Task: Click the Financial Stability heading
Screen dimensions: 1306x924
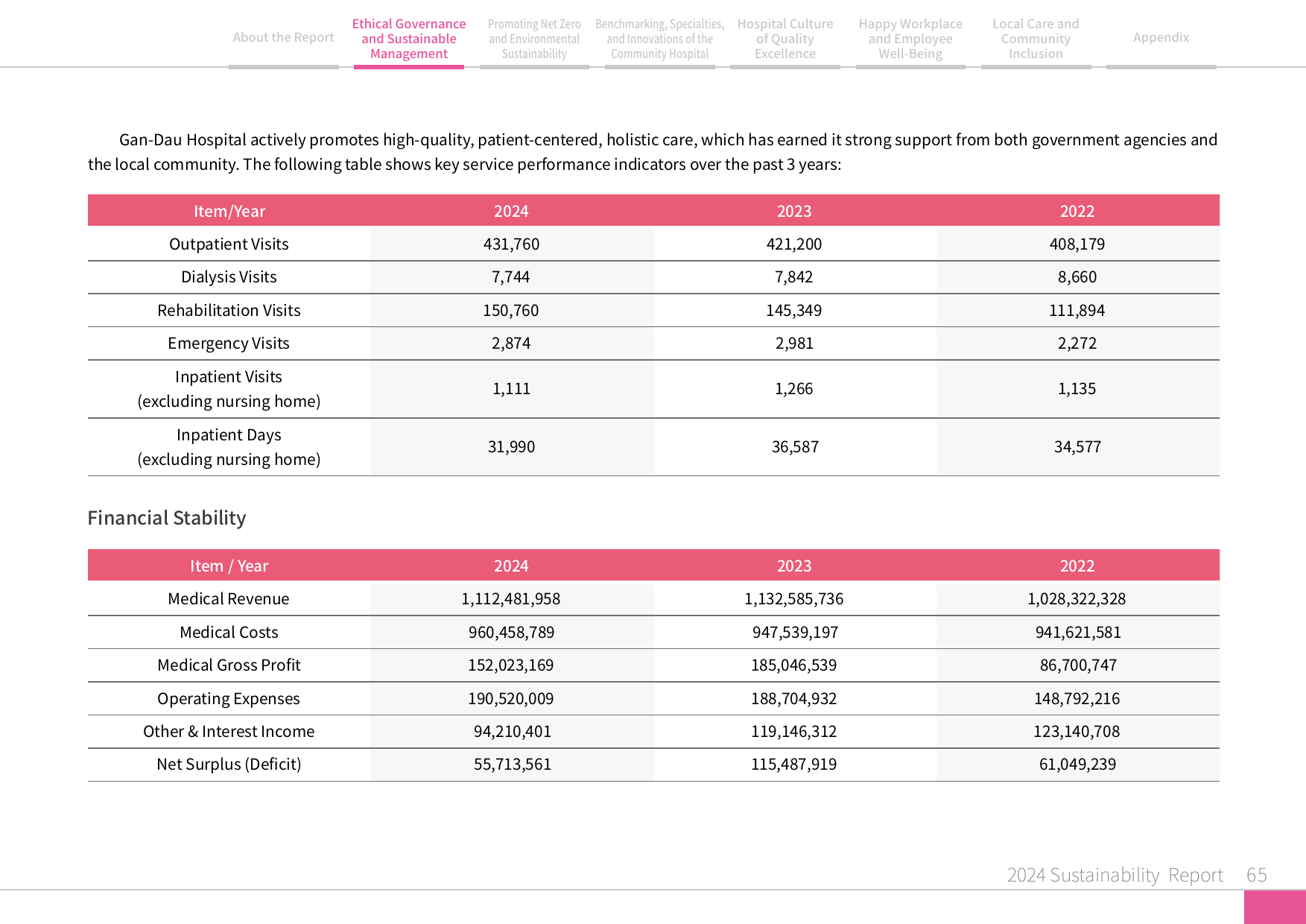Action: tap(167, 518)
